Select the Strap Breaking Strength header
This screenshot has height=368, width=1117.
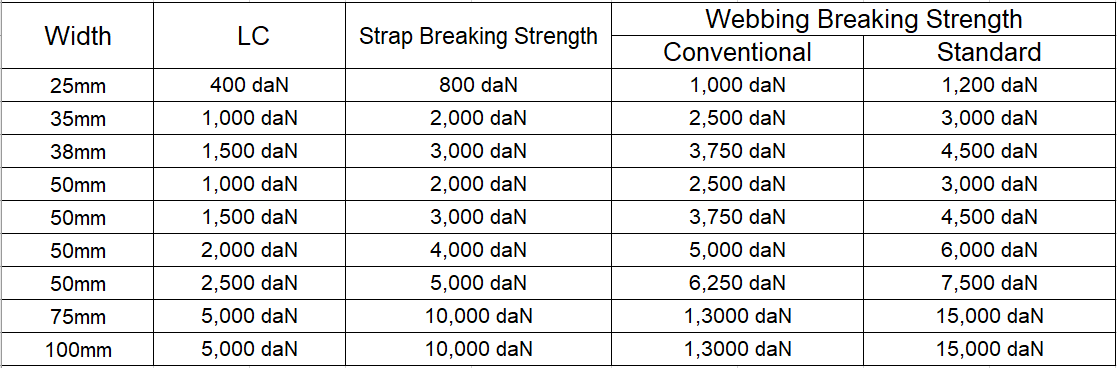pyautogui.click(x=478, y=37)
